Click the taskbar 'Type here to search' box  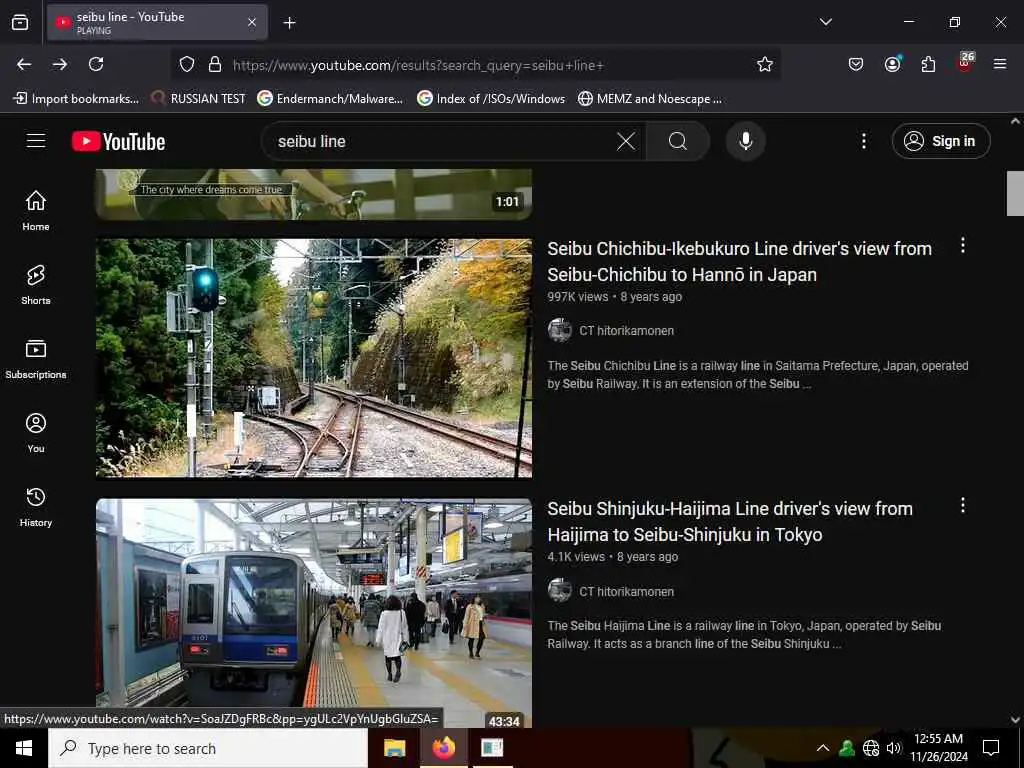(x=208, y=748)
